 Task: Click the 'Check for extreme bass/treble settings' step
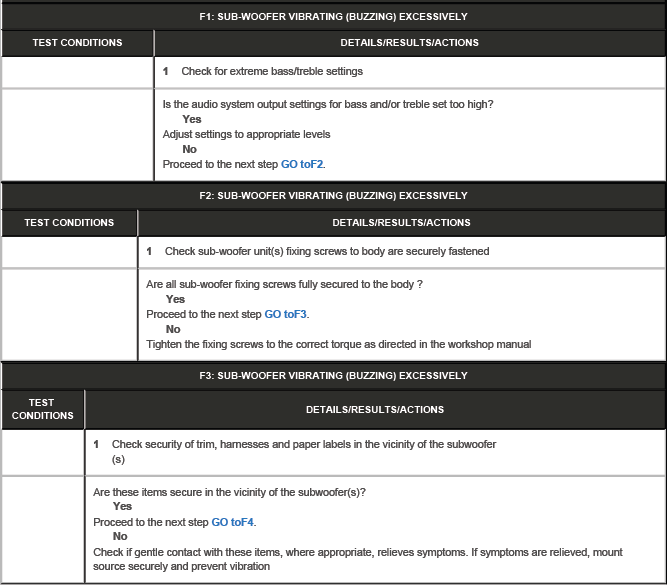pyautogui.click(x=271, y=72)
